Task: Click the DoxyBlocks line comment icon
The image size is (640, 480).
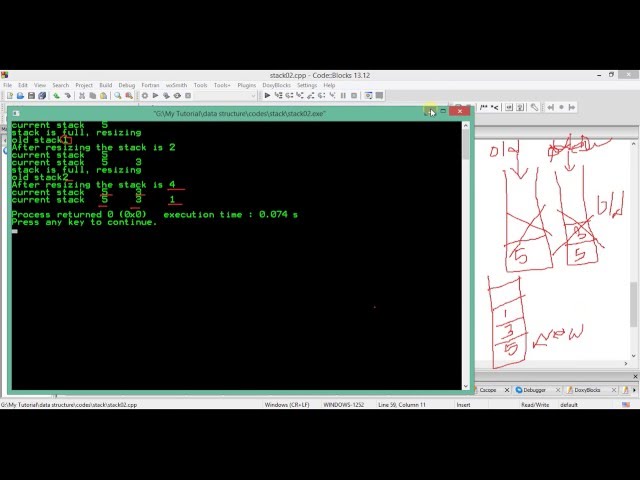Action: click(x=495, y=107)
